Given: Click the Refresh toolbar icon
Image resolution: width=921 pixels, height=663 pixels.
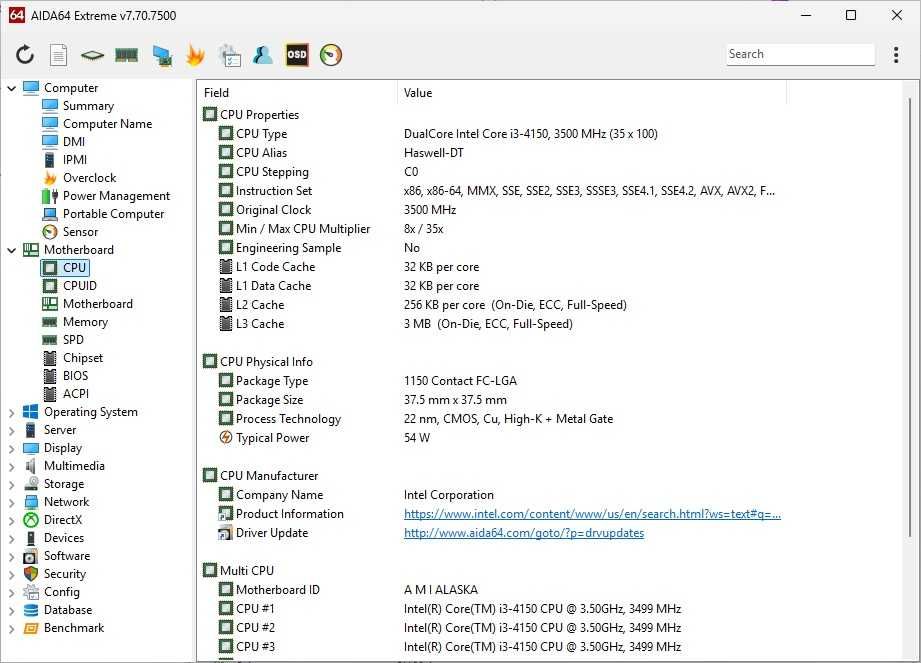Looking at the screenshot, I should click(x=25, y=55).
